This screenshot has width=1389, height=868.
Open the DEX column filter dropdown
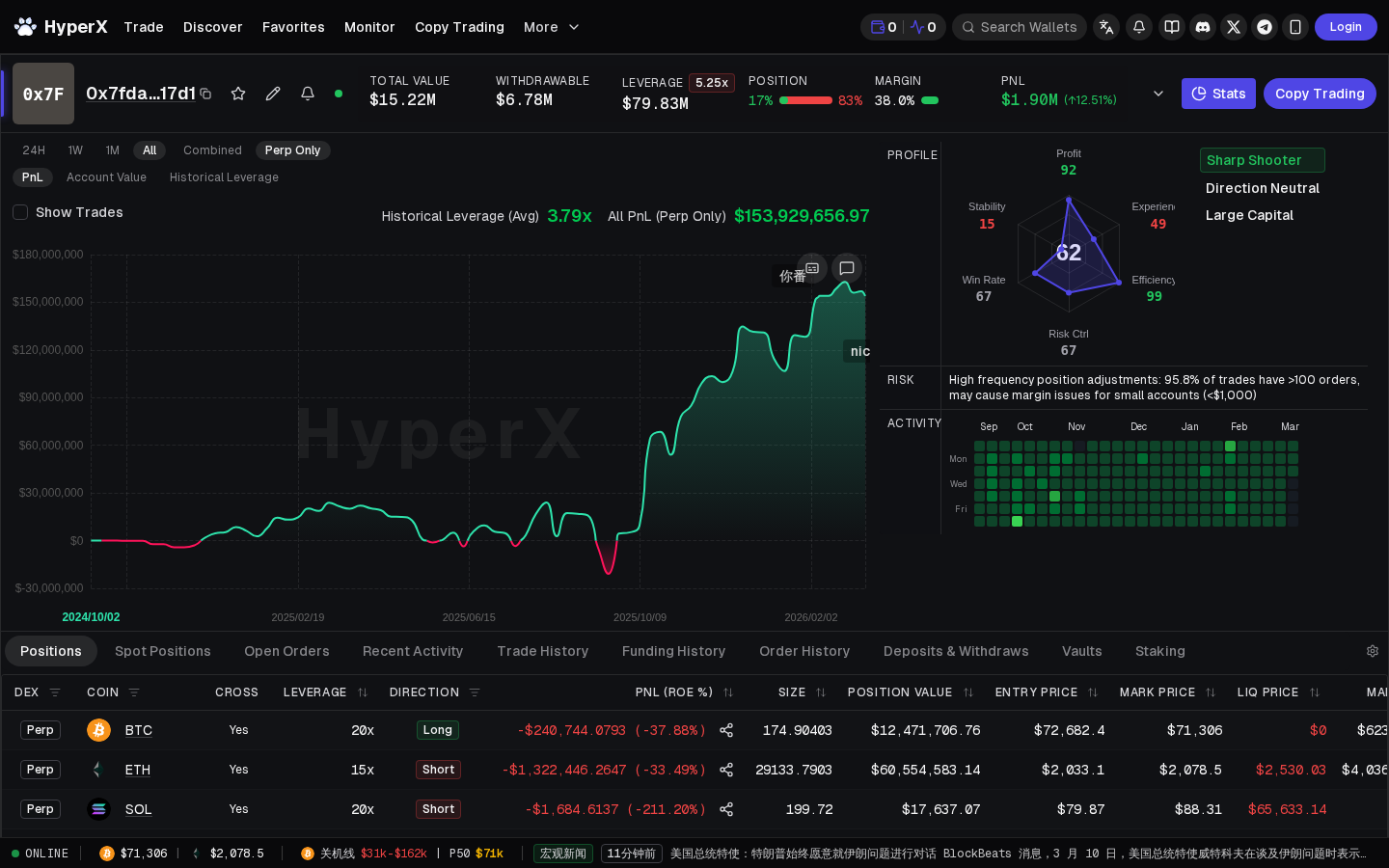[55, 692]
